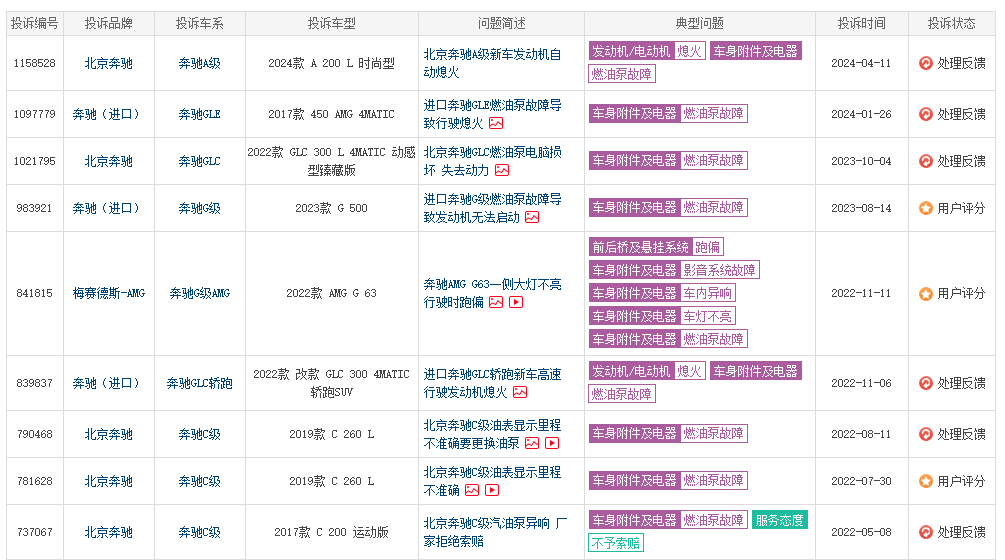The width and height of the screenshot is (1005, 560).
Task: Click 处理反馈 status icon for complaint 1021795
Action: coord(926,161)
